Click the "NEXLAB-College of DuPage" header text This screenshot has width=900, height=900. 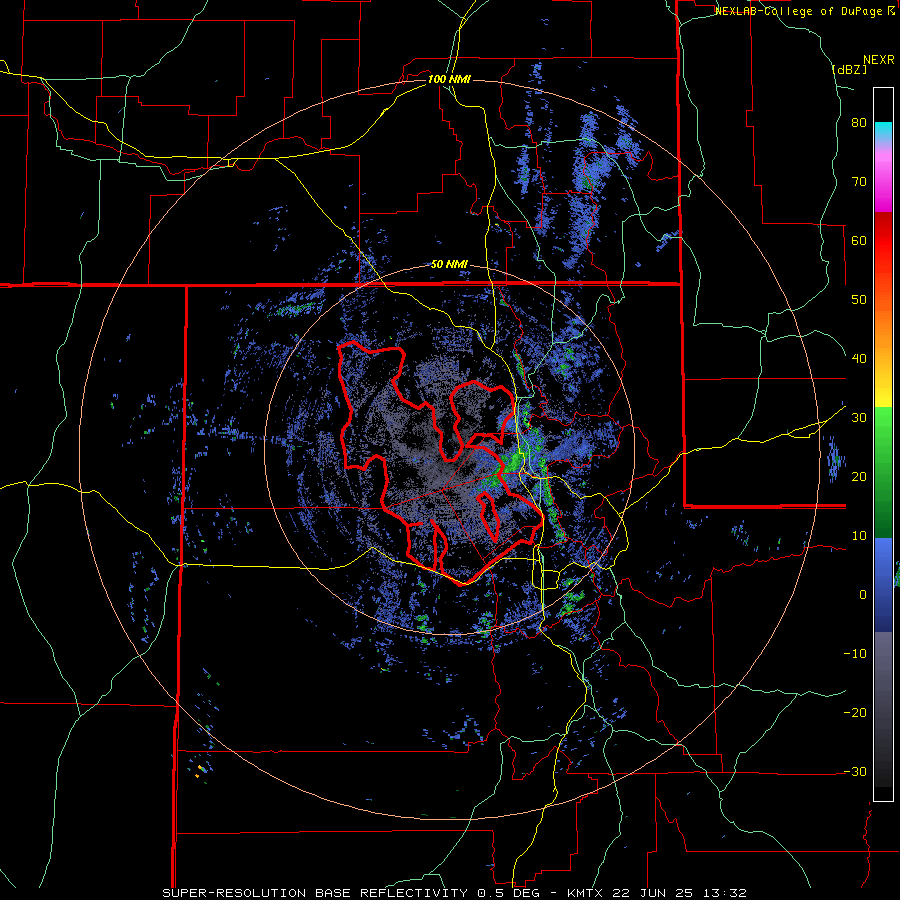click(x=799, y=11)
